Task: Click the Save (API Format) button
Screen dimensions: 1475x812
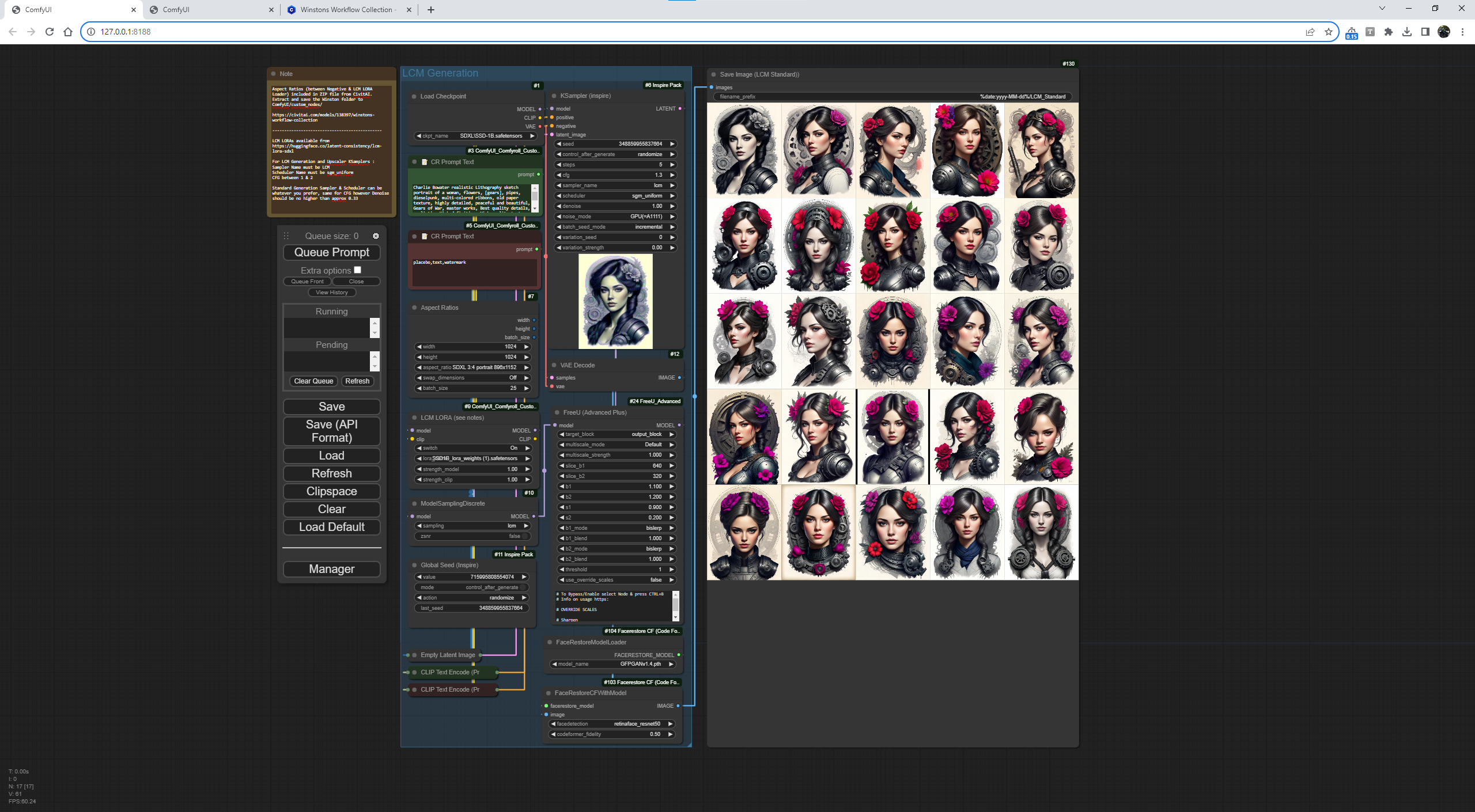Action: 332,431
